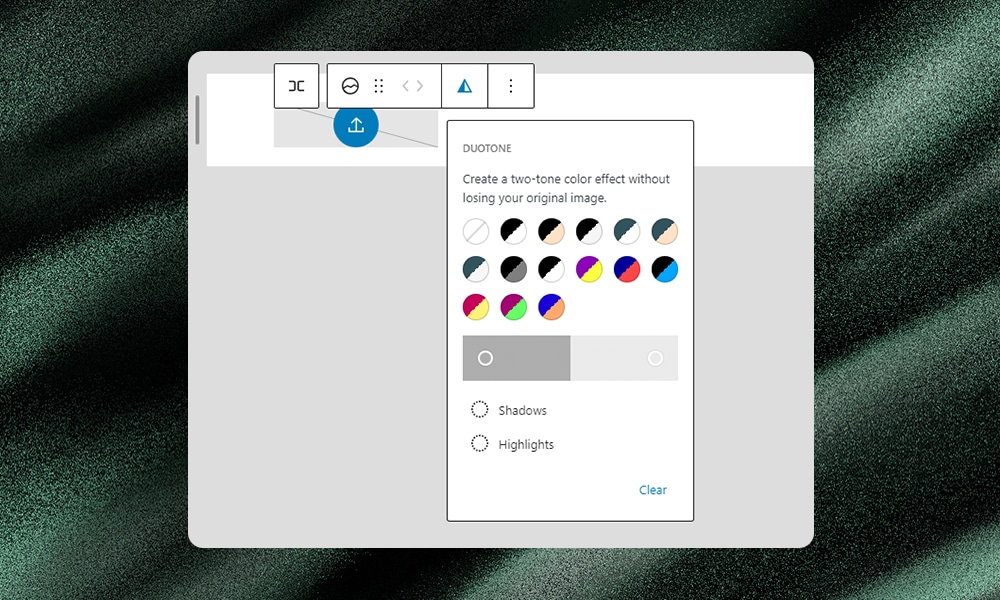Viewport: 1000px width, 600px height.
Task: Apply the yellow and red duotone preset
Action: click(x=475, y=306)
